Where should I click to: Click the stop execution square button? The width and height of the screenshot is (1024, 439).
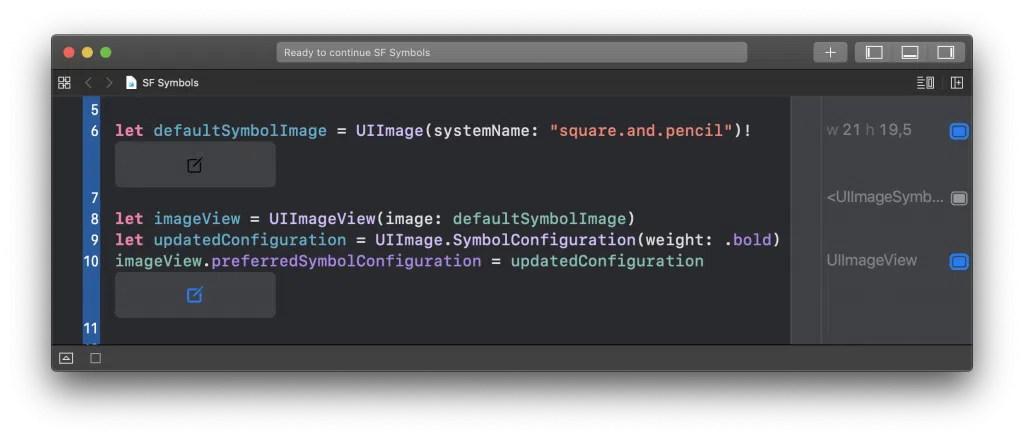pos(96,358)
